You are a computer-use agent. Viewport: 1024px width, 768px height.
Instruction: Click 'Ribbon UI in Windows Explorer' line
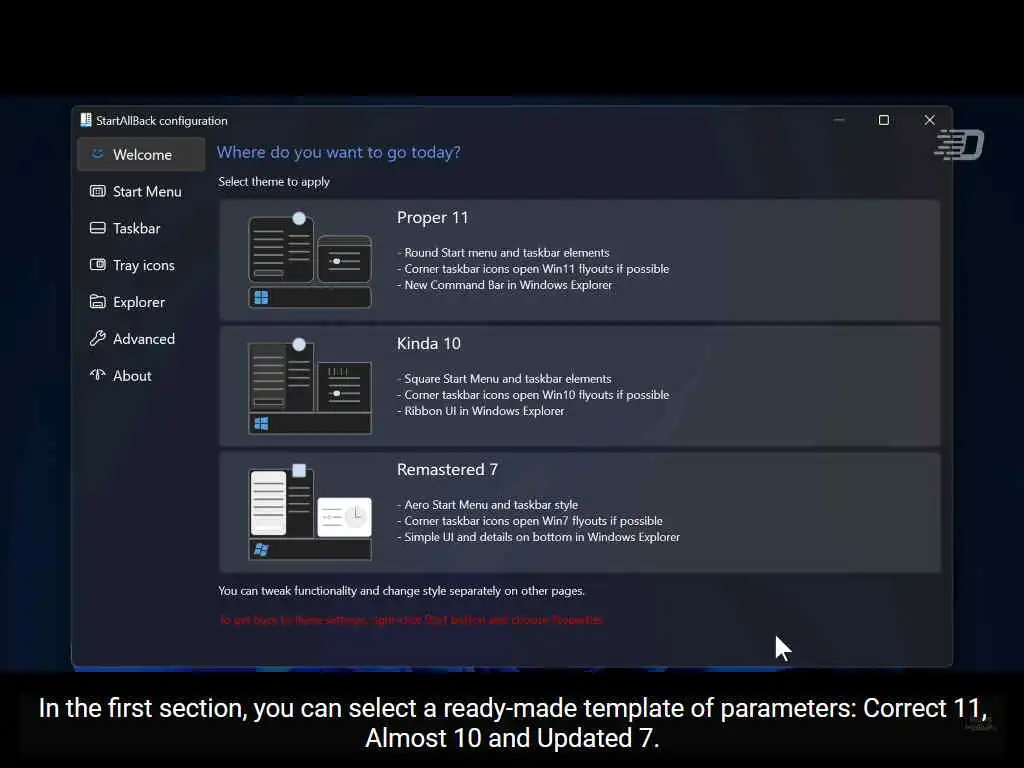coord(481,411)
